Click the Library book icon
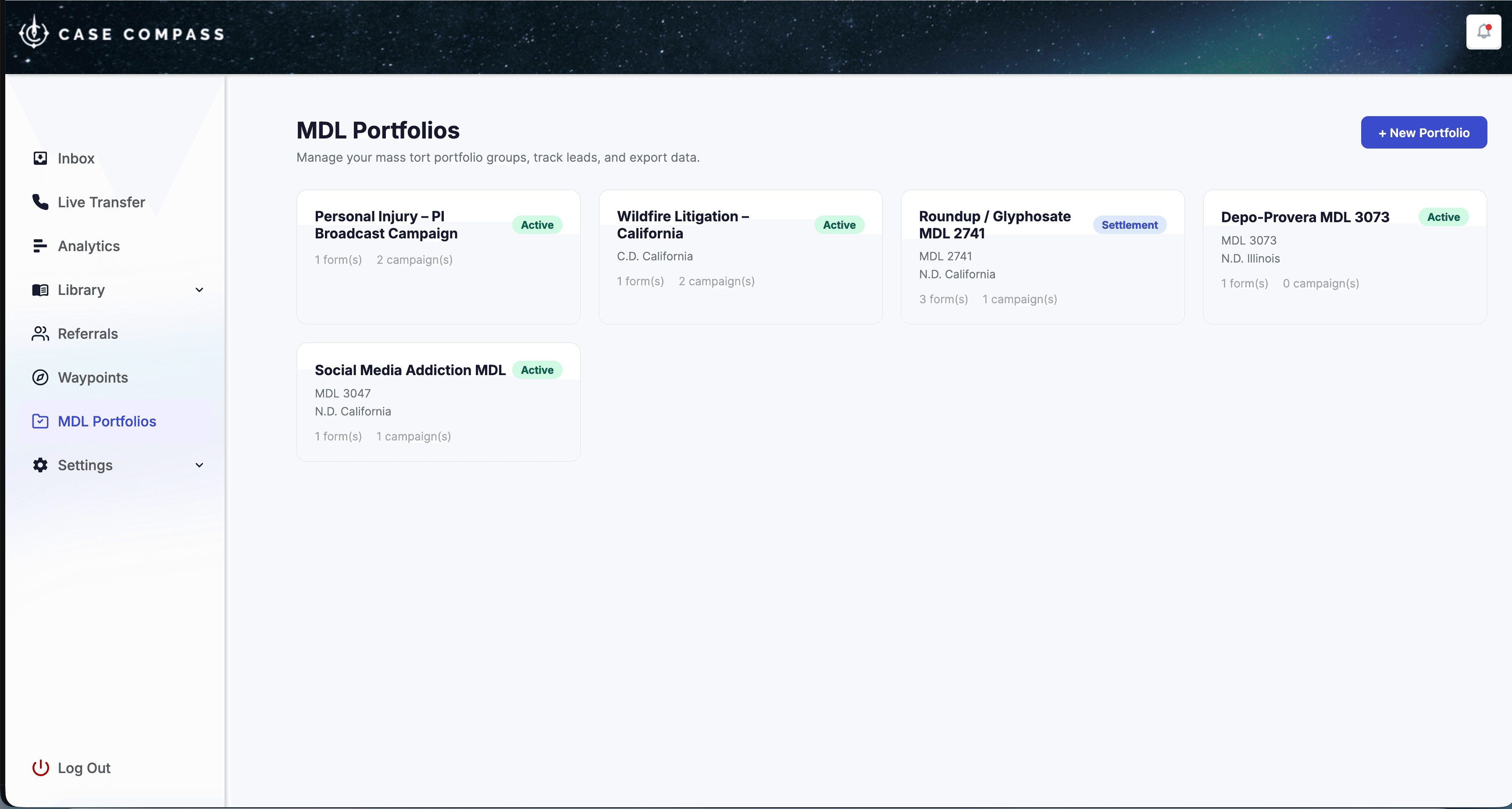The width and height of the screenshot is (1512, 809). (x=39, y=290)
